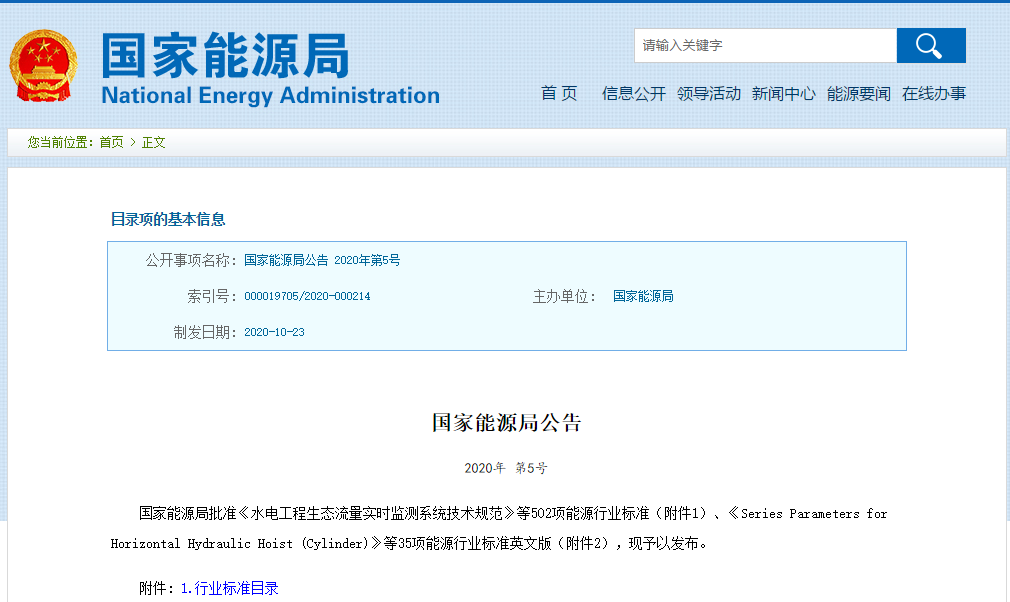Click 正文 in the breadcrumb trail

coord(154,143)
